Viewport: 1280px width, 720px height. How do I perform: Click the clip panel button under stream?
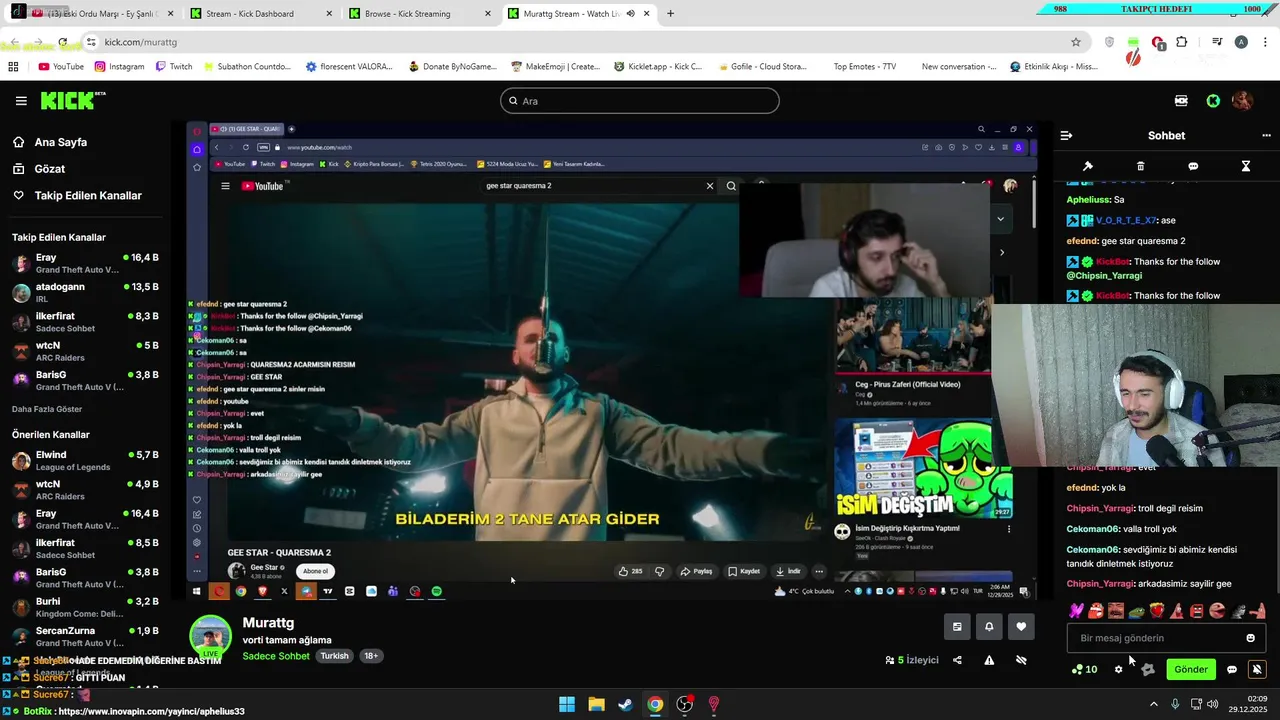(x=957, y=627)
